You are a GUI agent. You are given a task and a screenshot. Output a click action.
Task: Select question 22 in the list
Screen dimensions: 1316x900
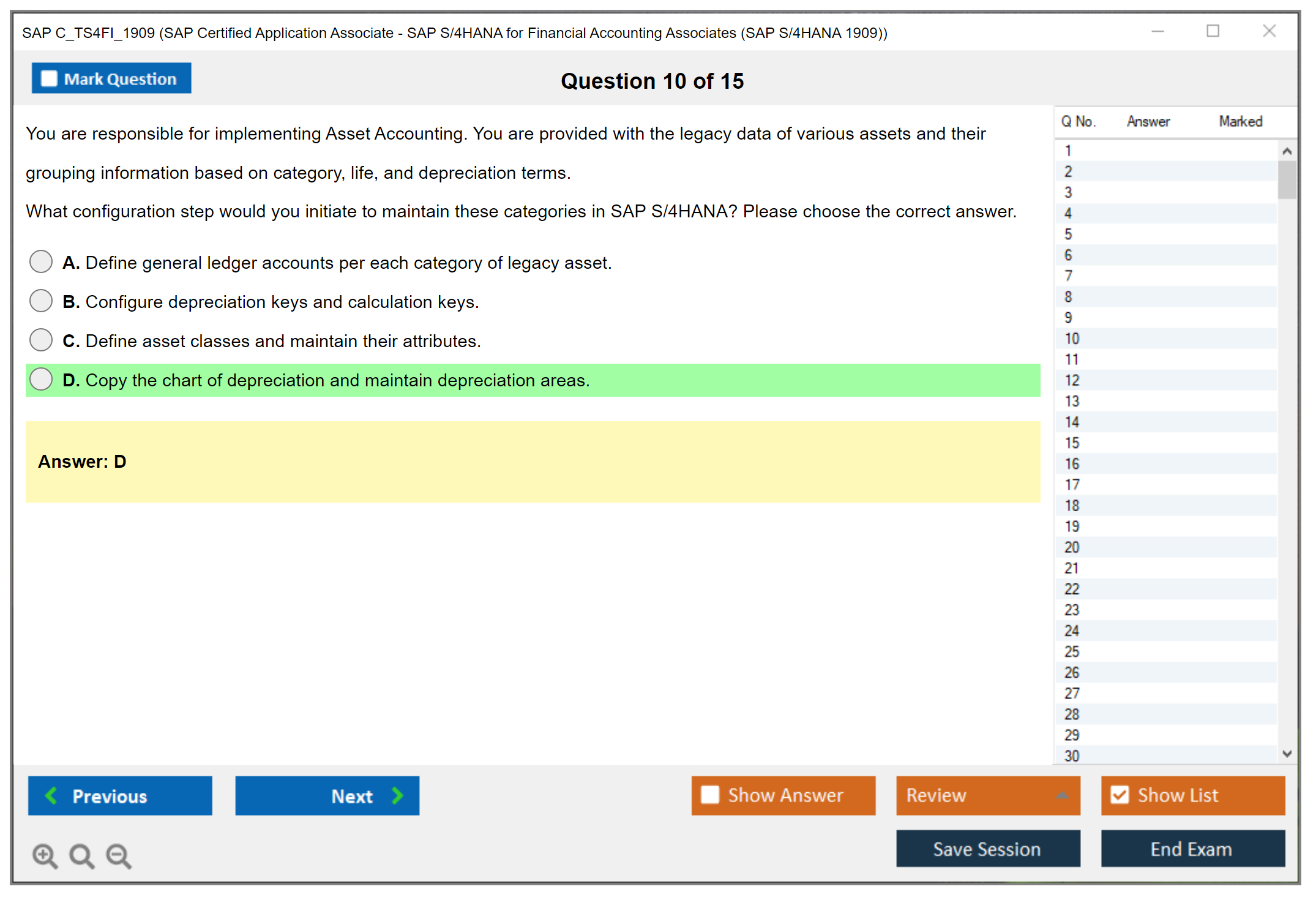[1072, 589]
